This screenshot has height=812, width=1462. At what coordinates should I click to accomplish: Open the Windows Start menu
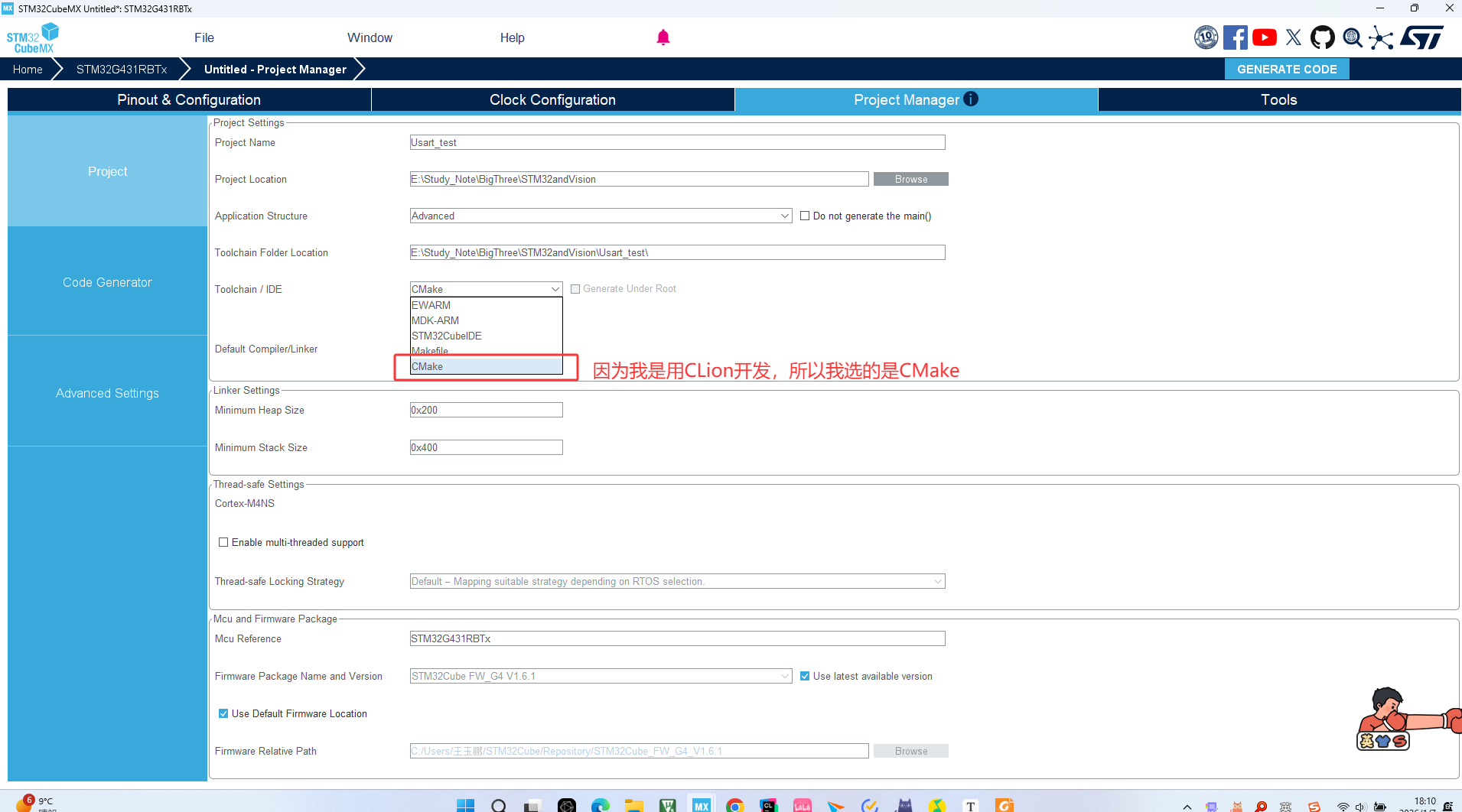465,805
